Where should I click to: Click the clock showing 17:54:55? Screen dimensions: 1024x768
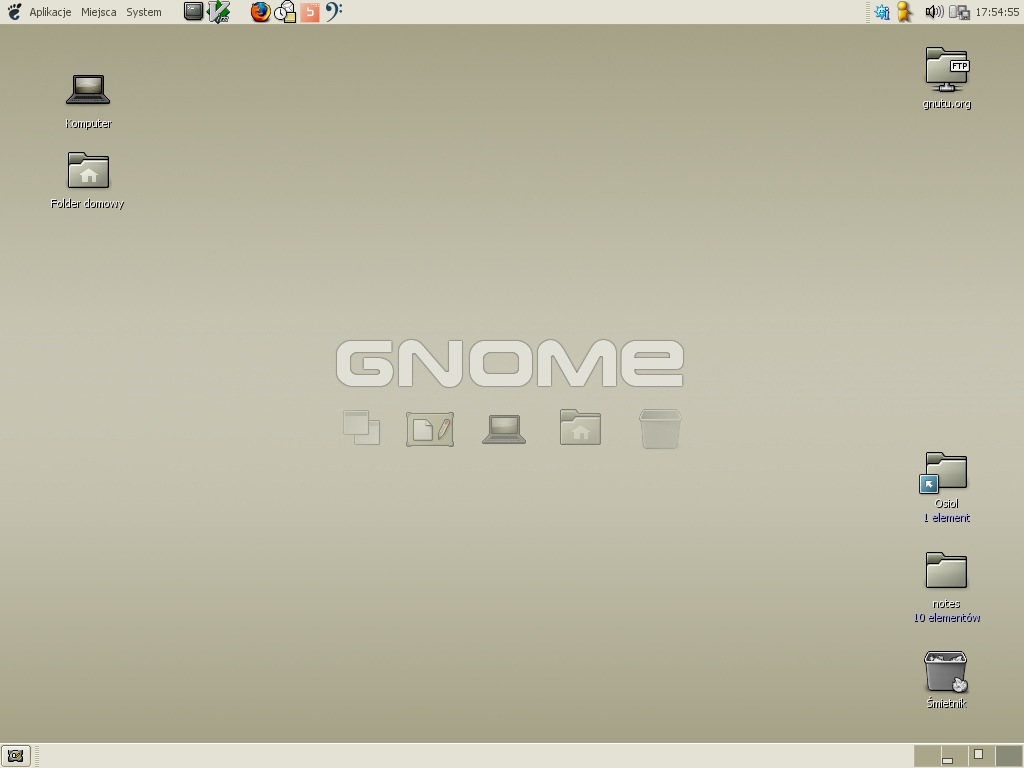pos(997,12)
